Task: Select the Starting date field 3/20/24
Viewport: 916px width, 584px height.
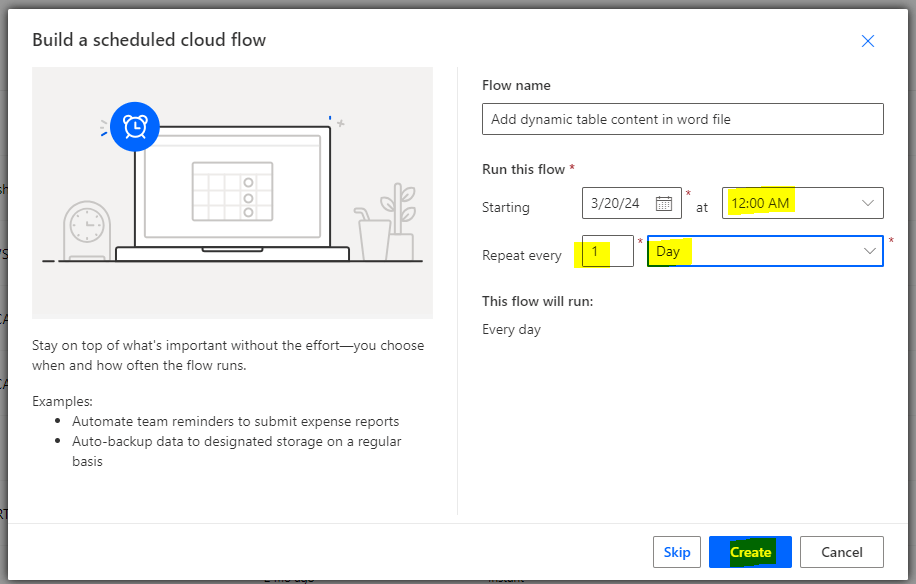Action: point(618,203)
